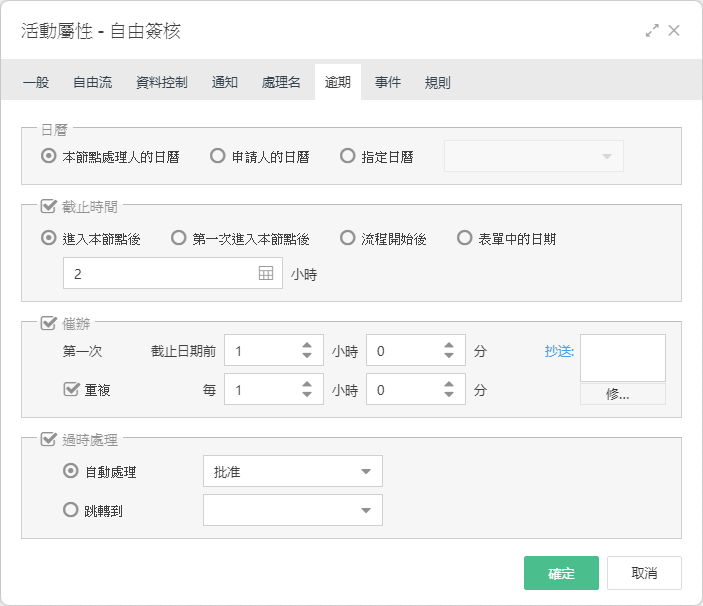Expand the 跳轉到 target dropdown
This screenshot has height=606, width=703.
pos(293,510)
